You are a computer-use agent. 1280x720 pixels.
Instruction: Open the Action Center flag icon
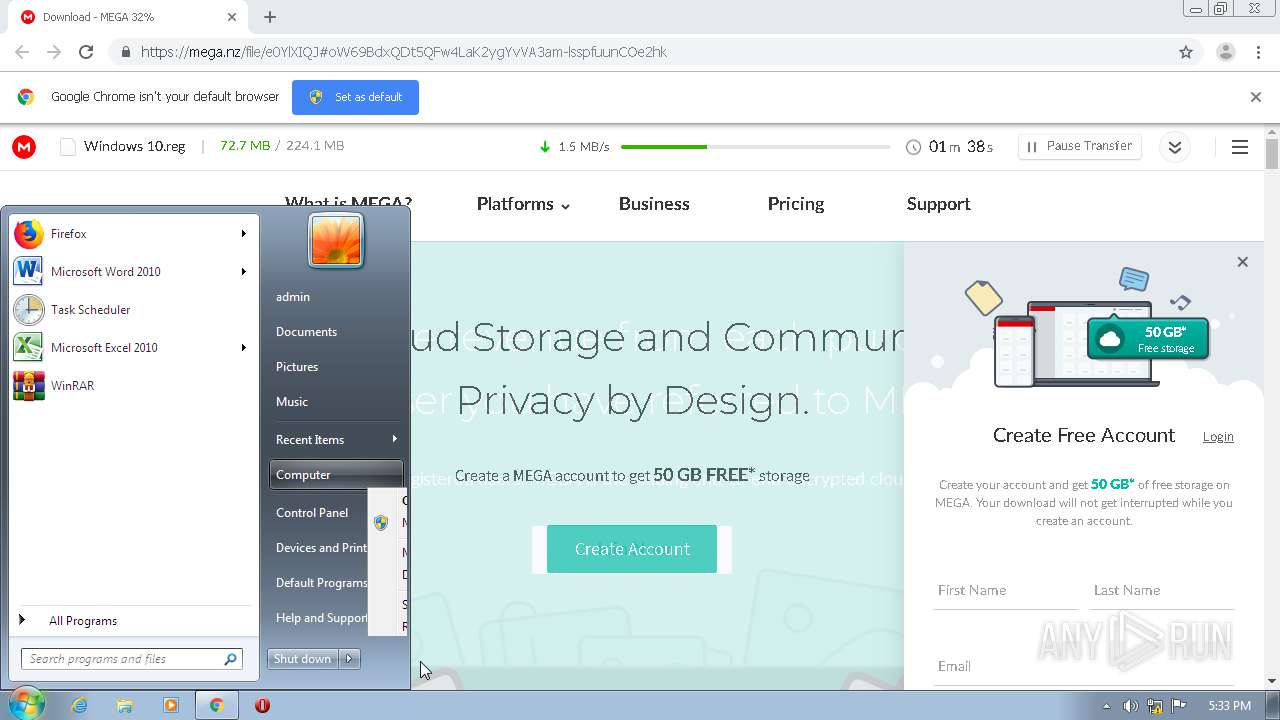point(1179,706)
